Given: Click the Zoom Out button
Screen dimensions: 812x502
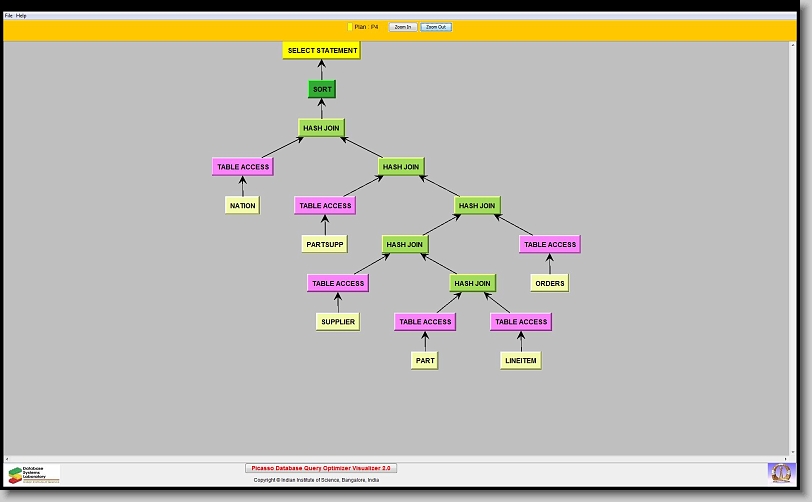Looking at the screenshot, I should [436, 27].
